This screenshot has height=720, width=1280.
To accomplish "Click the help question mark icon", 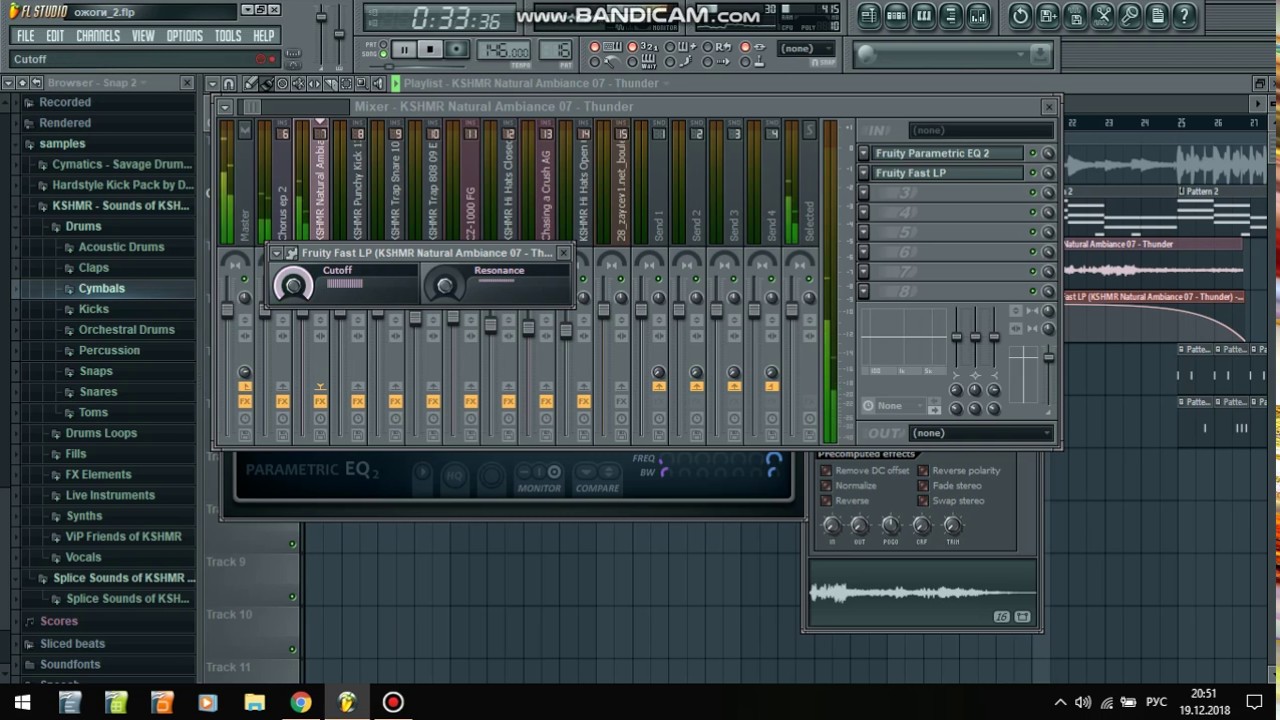I will pyautogui.click(x=1184, y=16).
